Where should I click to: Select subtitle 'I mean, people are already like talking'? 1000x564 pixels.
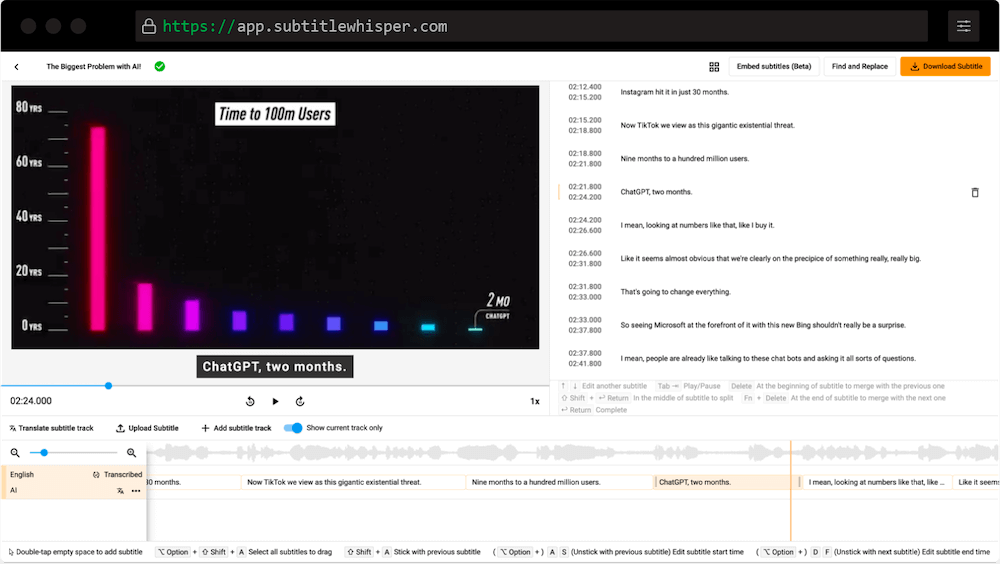pos(768,358)
